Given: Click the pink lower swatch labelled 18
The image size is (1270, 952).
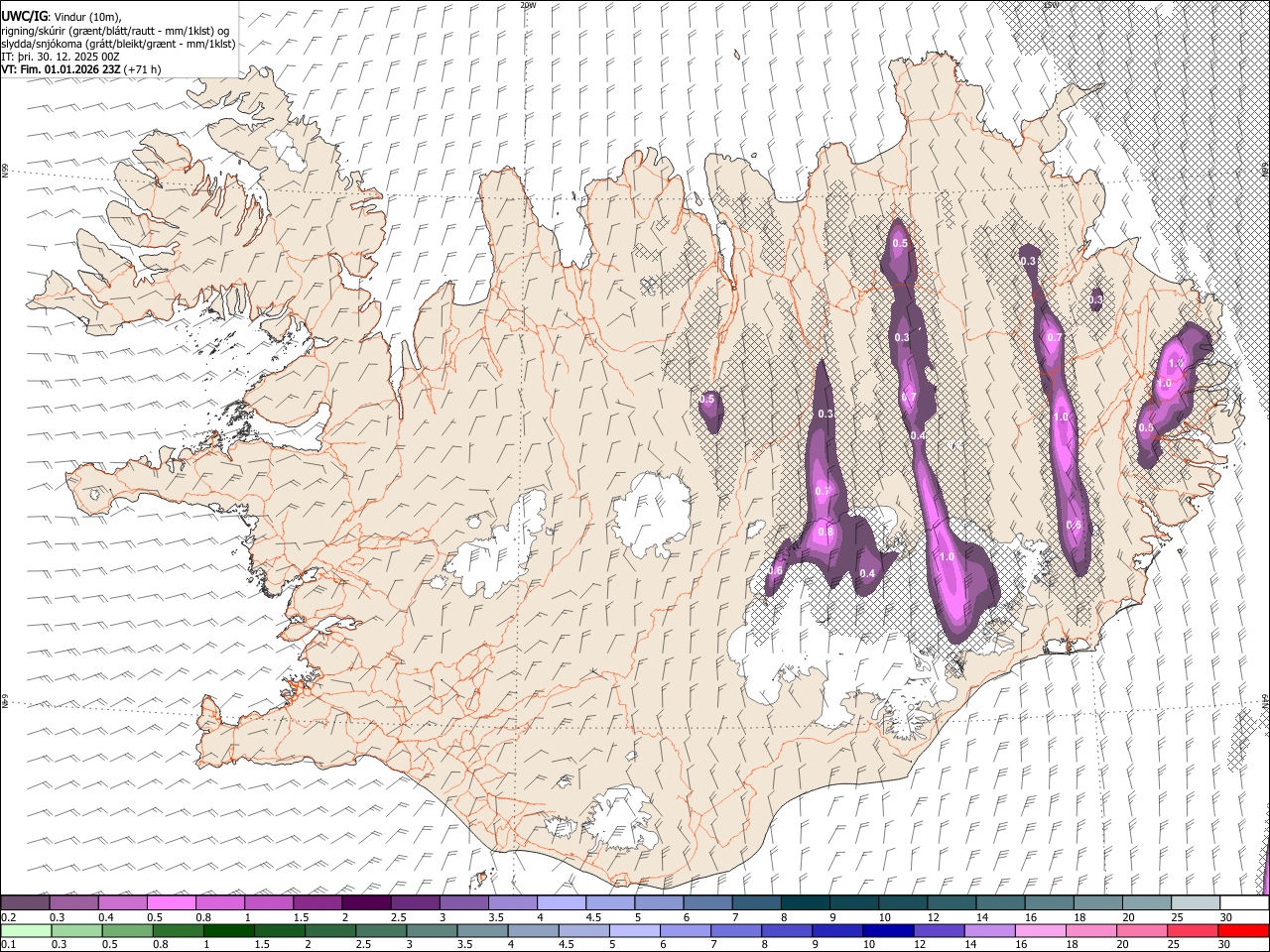Looking at the screenshot, I should click(x=1090, y=930).
